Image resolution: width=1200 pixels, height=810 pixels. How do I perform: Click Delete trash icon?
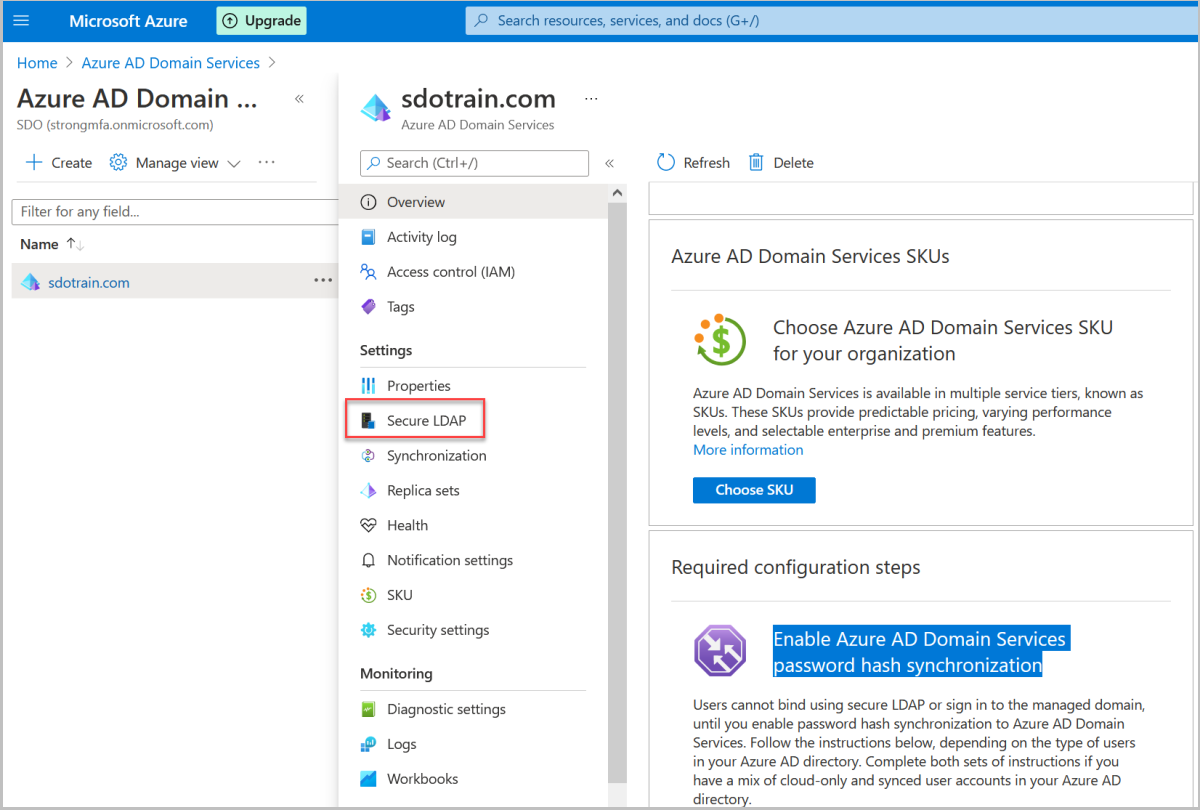point(756,162)
